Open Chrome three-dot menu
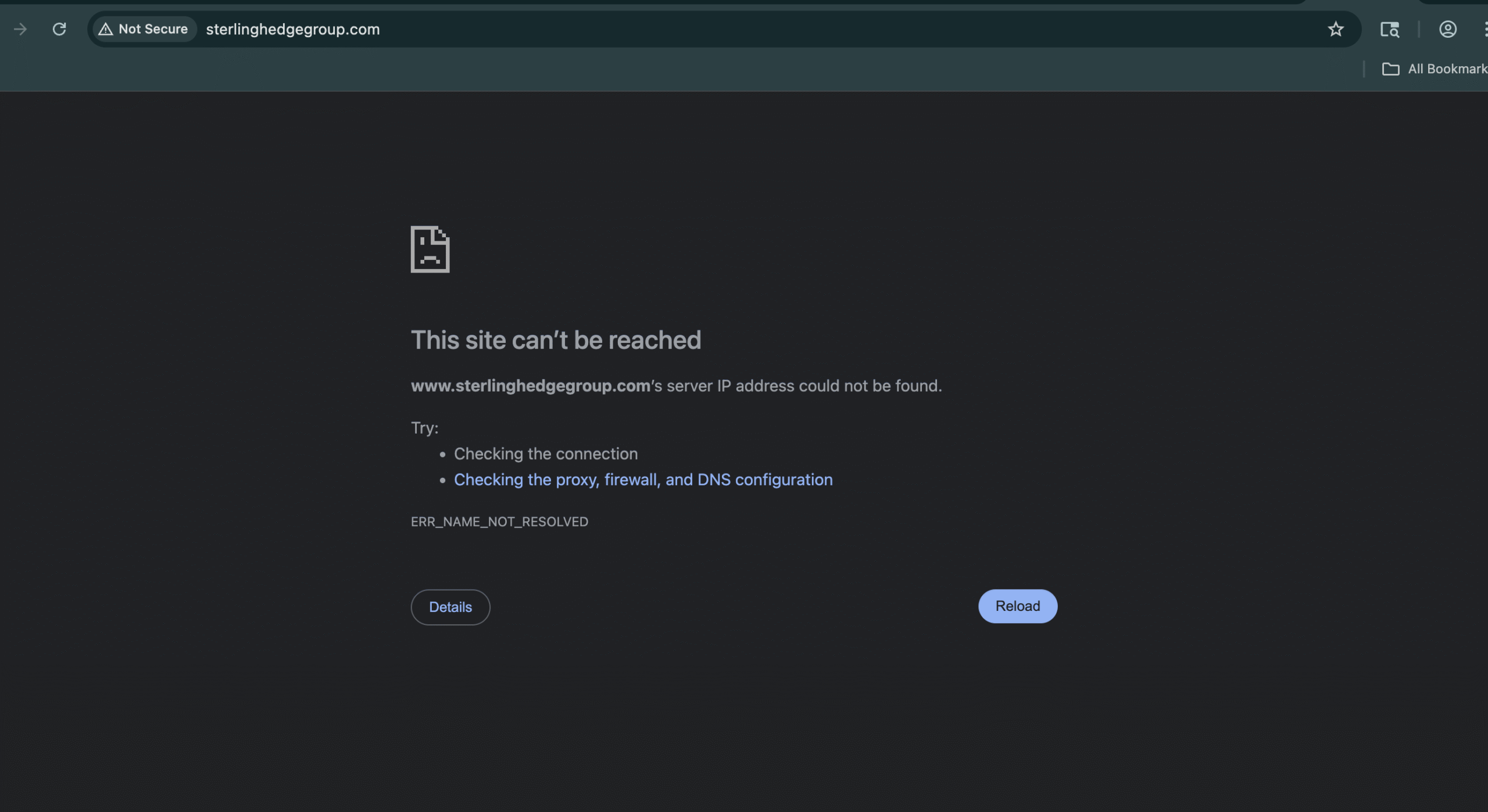The image size is (1488, 812). 1485,29
